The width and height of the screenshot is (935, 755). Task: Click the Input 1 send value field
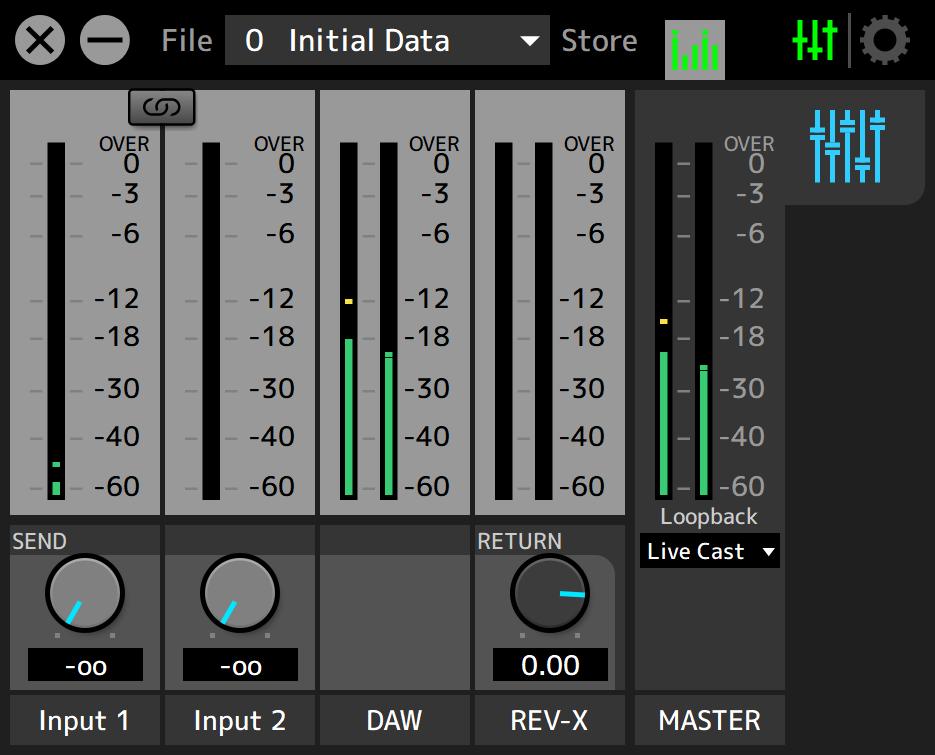tap(85, 666)
